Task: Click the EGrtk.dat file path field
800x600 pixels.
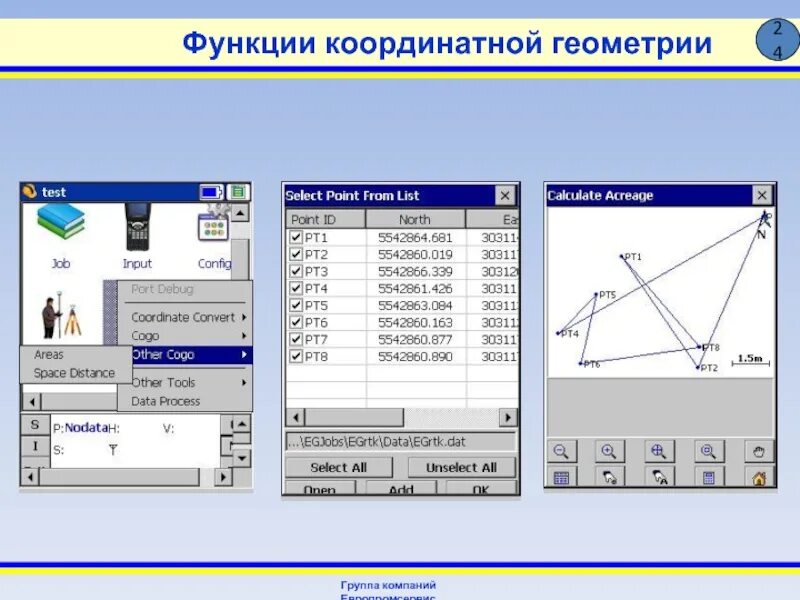Action: 401,441
